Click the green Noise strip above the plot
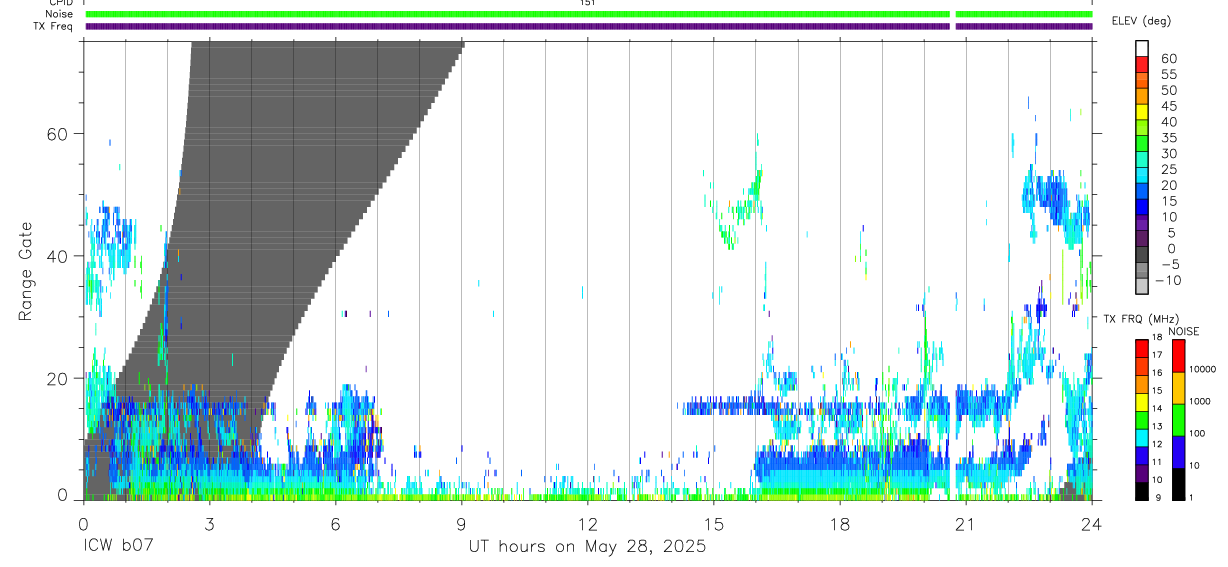The image size is (1228, 567). [x=588, y=14]
